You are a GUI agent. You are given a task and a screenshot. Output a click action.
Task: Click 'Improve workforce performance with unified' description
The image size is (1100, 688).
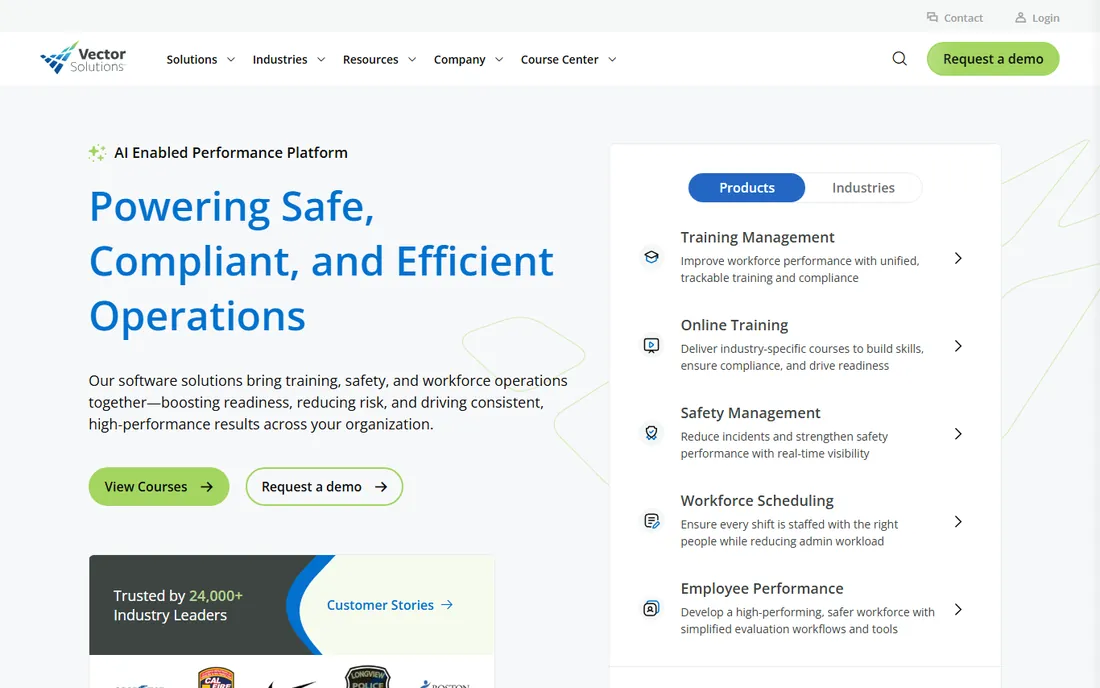800,269
